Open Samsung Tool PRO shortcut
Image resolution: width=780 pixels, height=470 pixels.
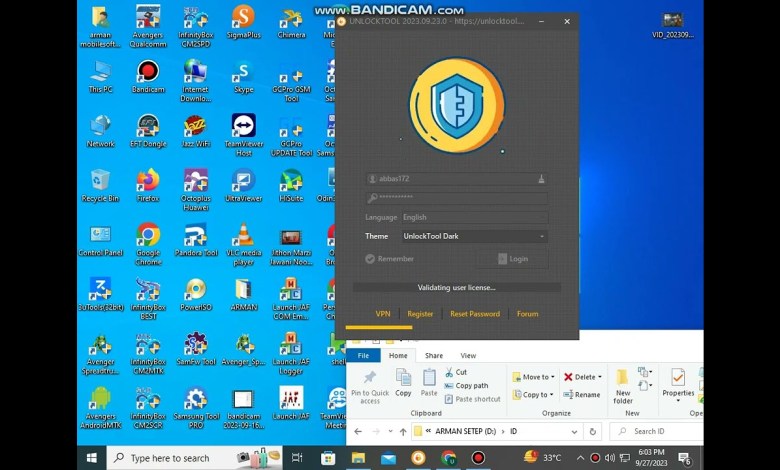pyautogui.click(x=195, y=403)
